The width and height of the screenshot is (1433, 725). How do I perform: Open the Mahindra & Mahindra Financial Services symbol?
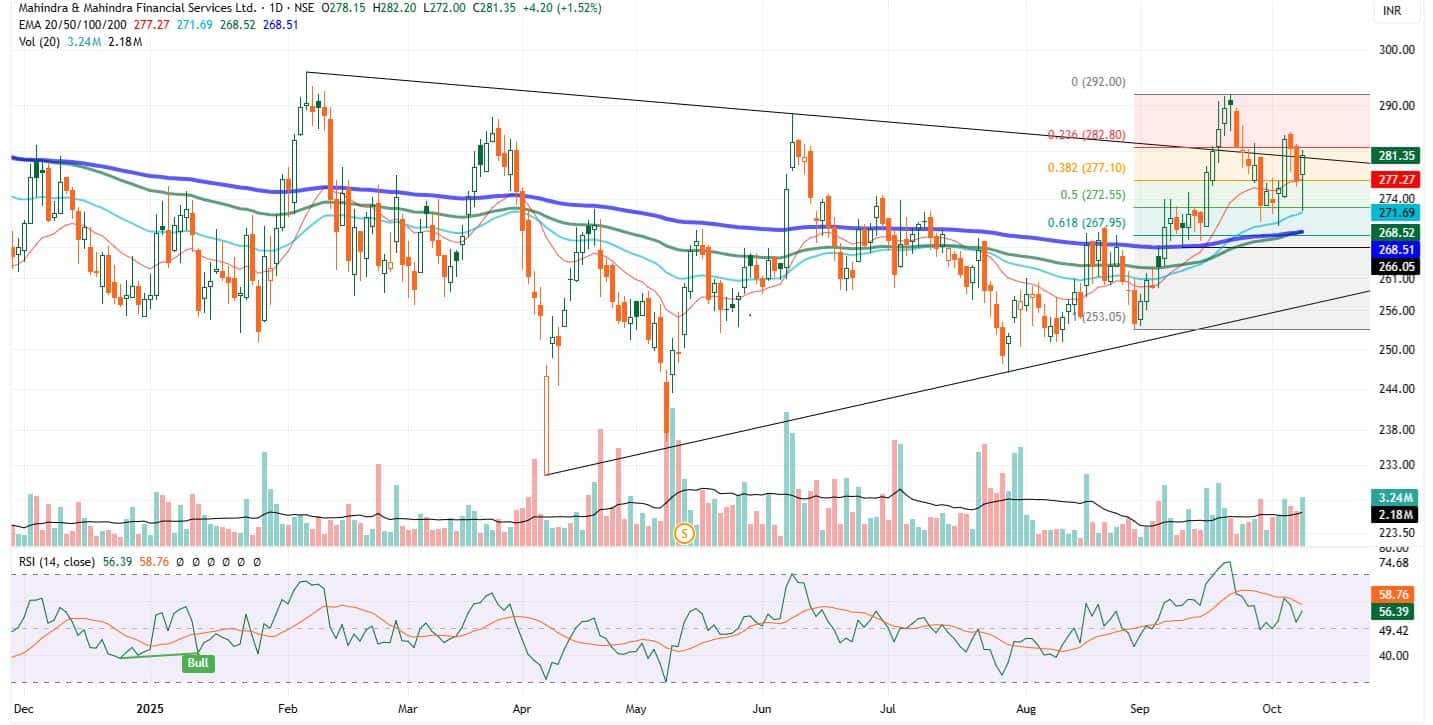click(x=127, y=6)
